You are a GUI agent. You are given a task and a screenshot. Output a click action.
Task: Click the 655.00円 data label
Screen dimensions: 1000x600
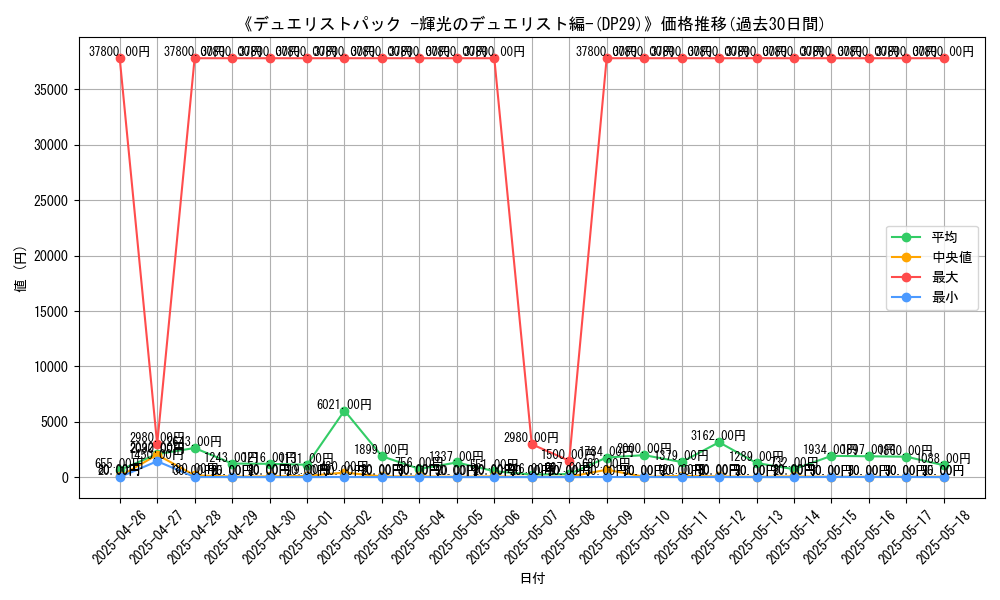pos(119,464)
